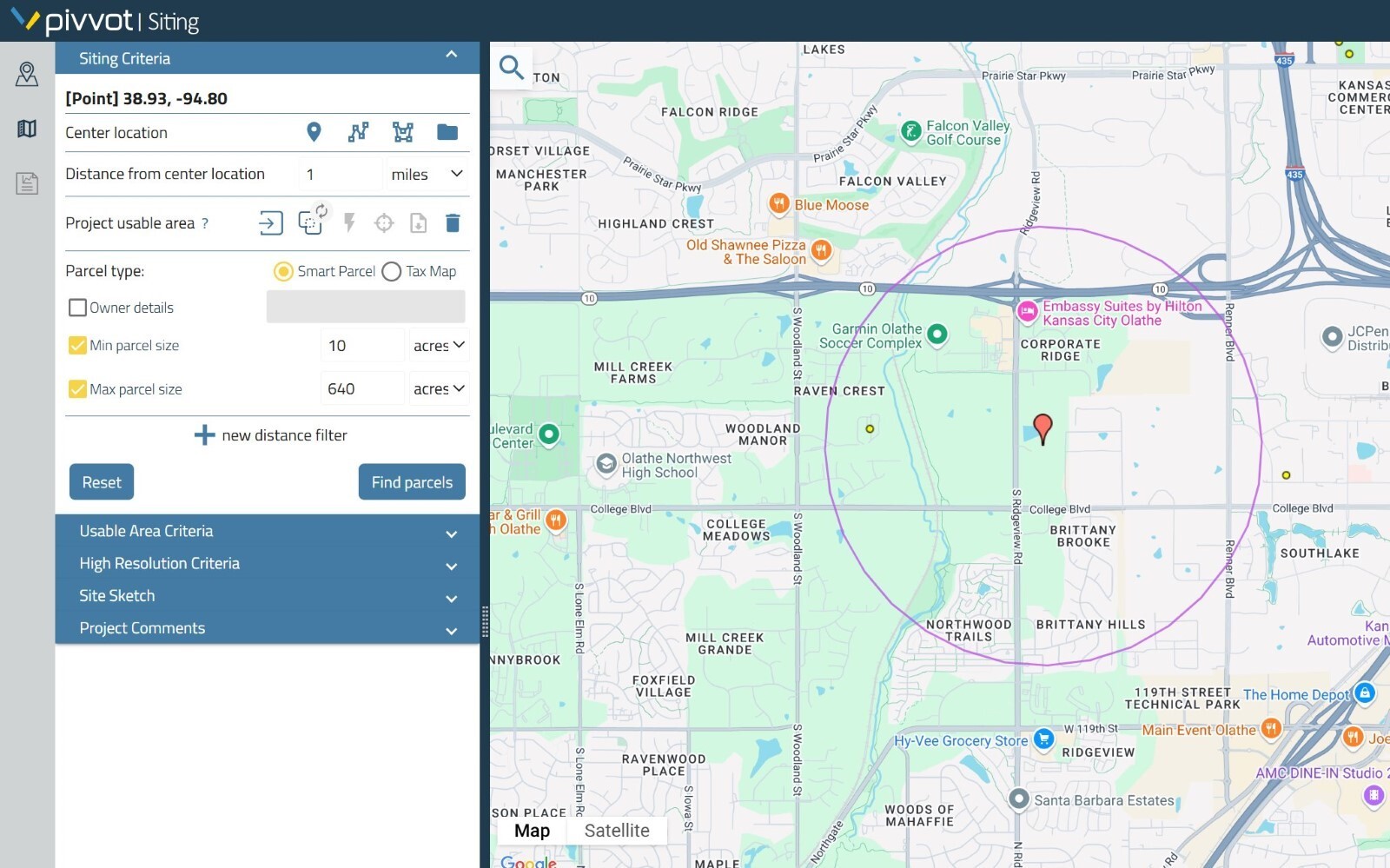Click The Home Depot shopping marker
The height and width of the screenshot is (868, 1390).
(1365, 693)
